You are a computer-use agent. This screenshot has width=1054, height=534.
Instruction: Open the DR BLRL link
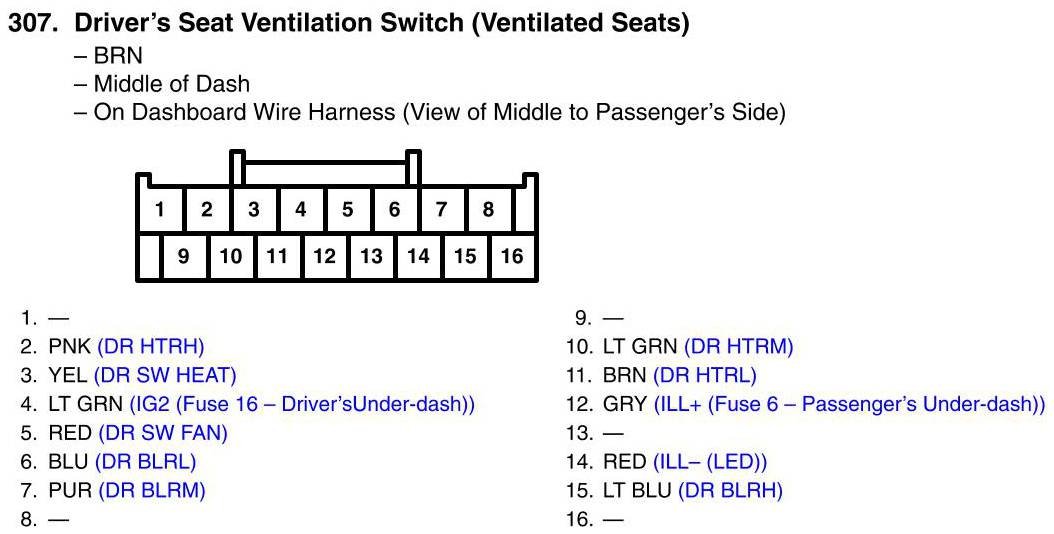[x=145, y=461]
